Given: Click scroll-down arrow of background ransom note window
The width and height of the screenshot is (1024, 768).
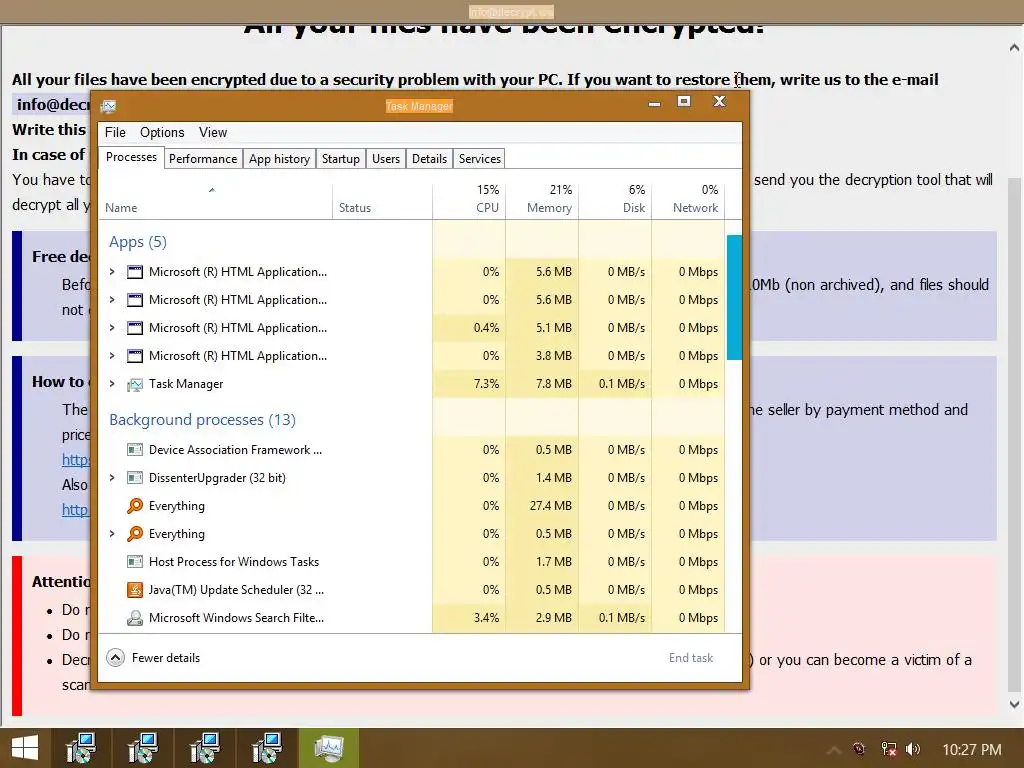Looking at the screenshot, I should [1014, 704].
